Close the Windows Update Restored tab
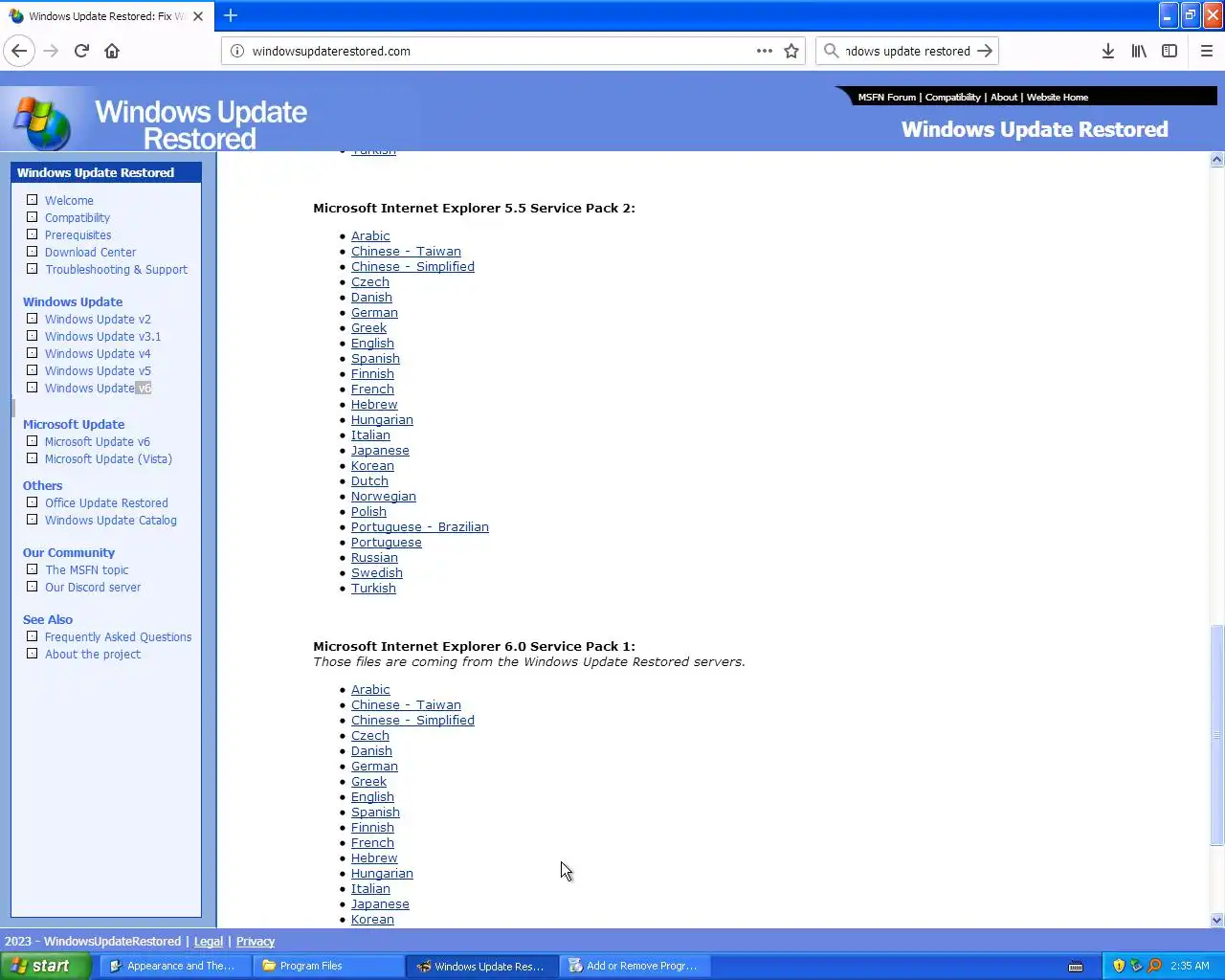This screenshot has width=1225, height=980. 198,16
